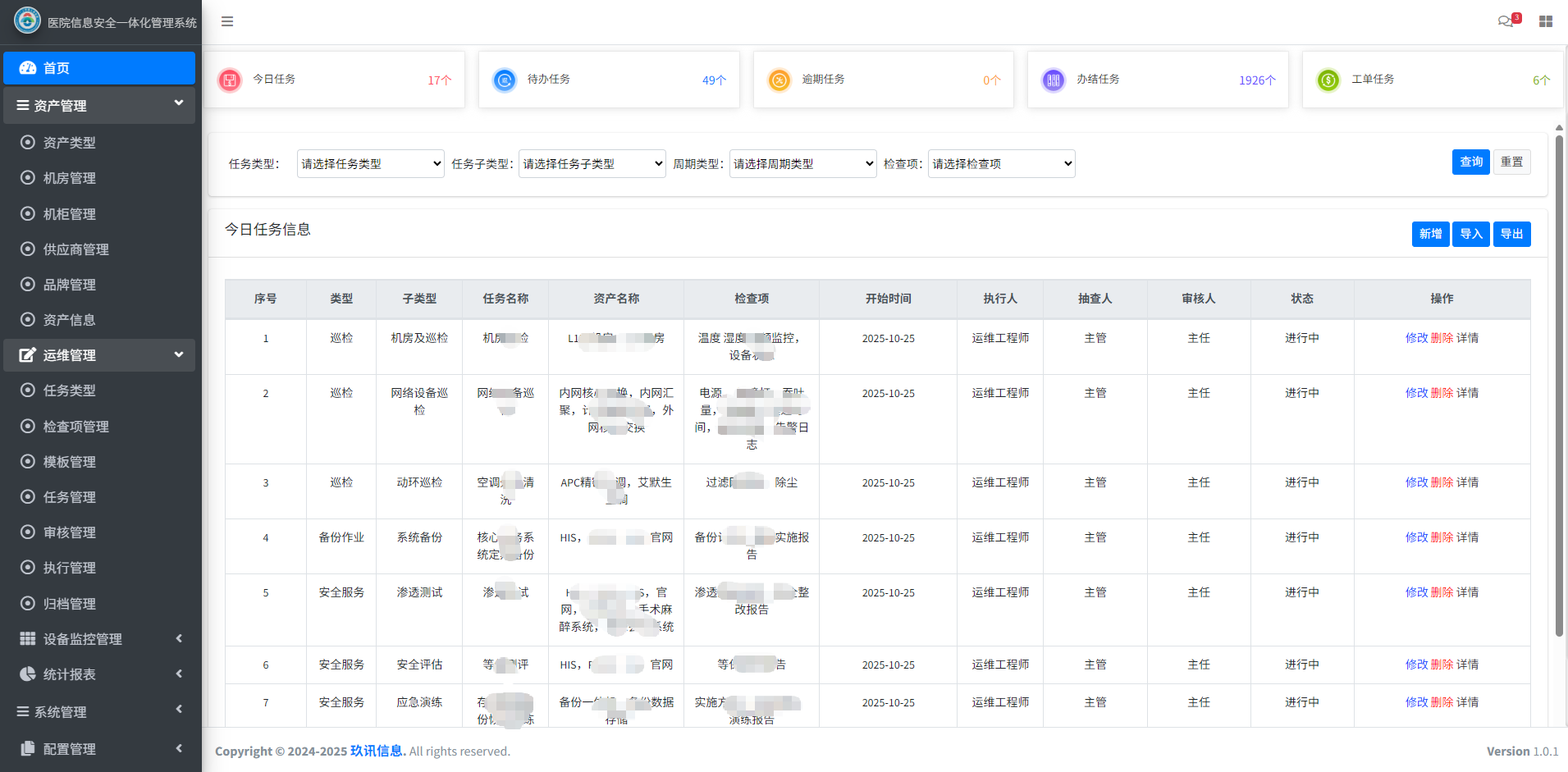Click the orange Overdue Tasks (逾期任务) icon
This screenshot has height=772, width=1568.
(779, 80)
